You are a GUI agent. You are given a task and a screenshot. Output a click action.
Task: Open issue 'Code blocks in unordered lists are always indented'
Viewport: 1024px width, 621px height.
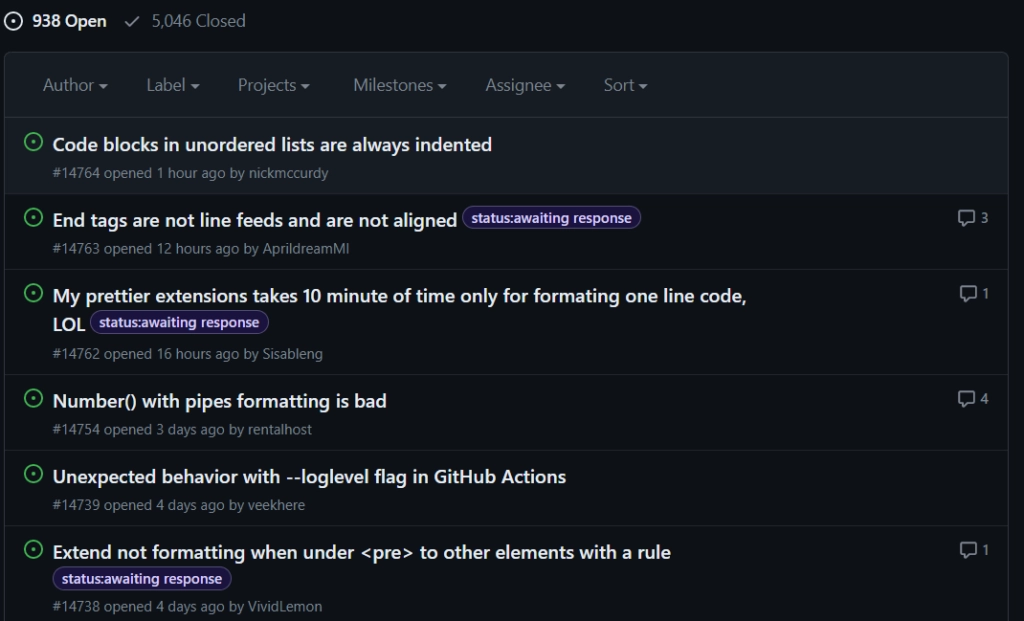272,145
